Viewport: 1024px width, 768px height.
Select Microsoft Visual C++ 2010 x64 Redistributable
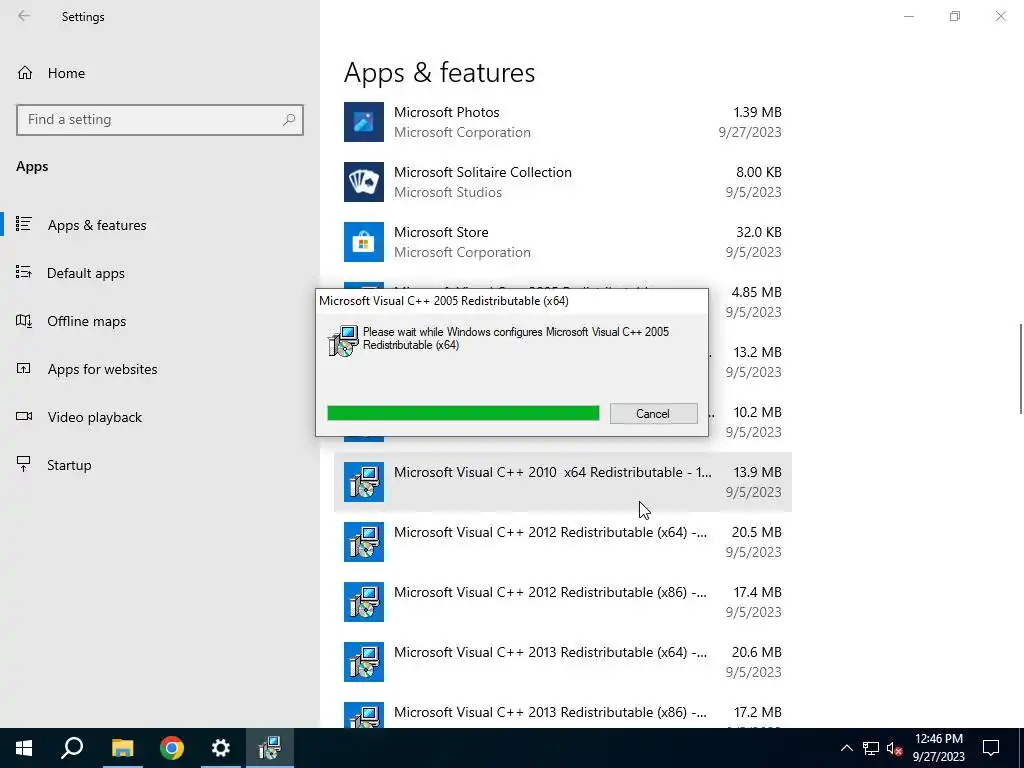tap(563, 482)
